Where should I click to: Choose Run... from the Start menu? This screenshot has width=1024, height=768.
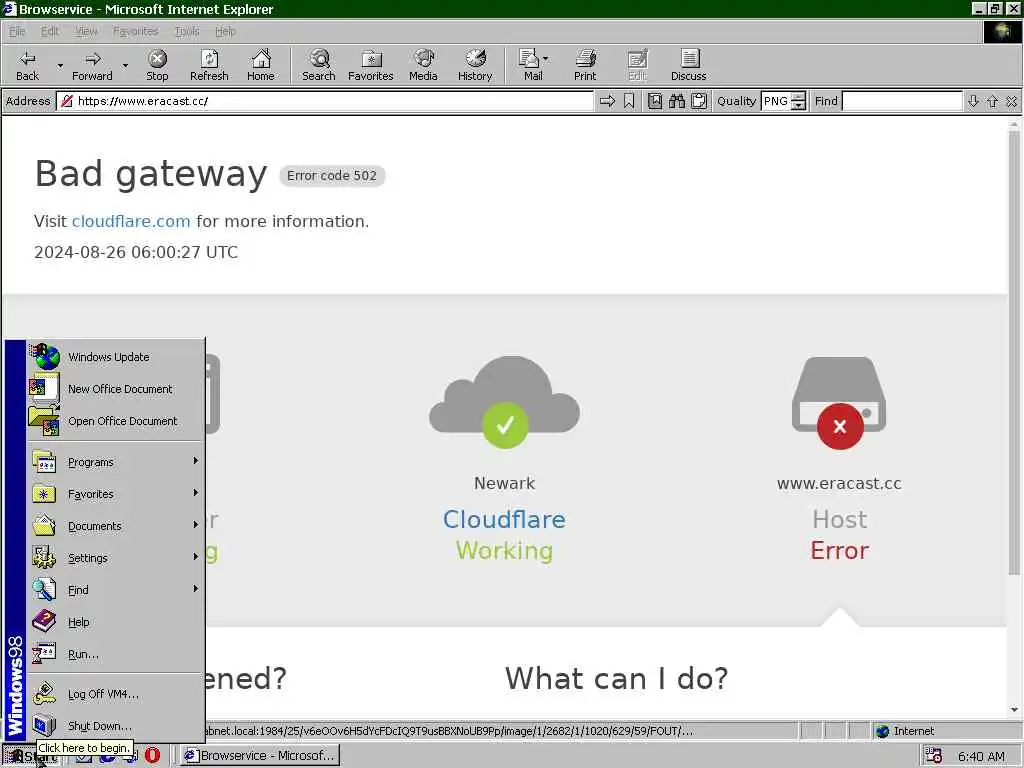(x=116, y=654)
